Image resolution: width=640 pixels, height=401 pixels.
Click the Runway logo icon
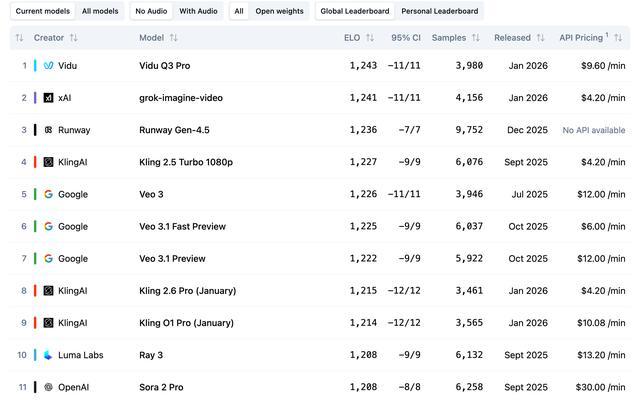click(x=48, y=130)
